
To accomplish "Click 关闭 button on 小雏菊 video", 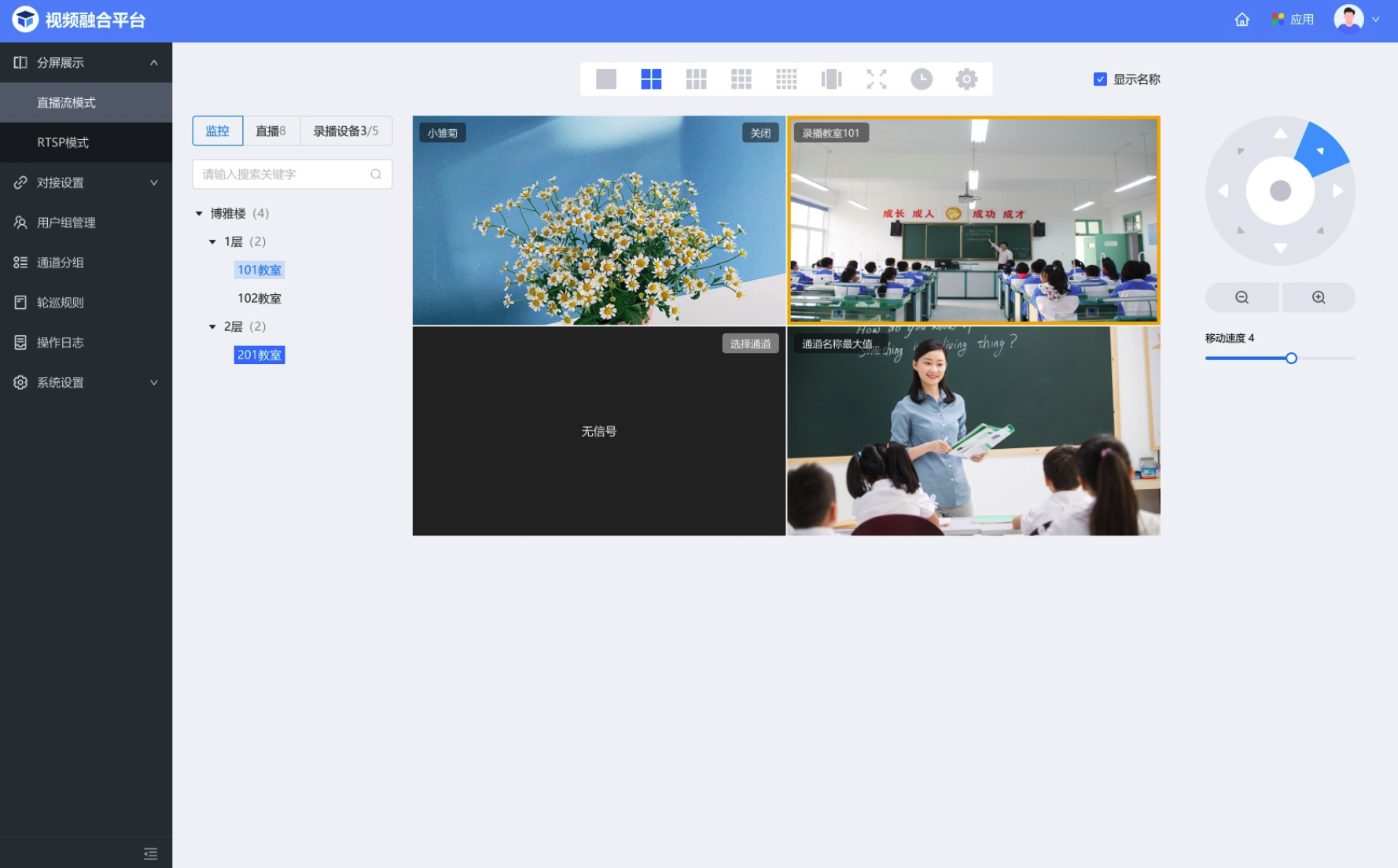I will click(x=760, y=133).
